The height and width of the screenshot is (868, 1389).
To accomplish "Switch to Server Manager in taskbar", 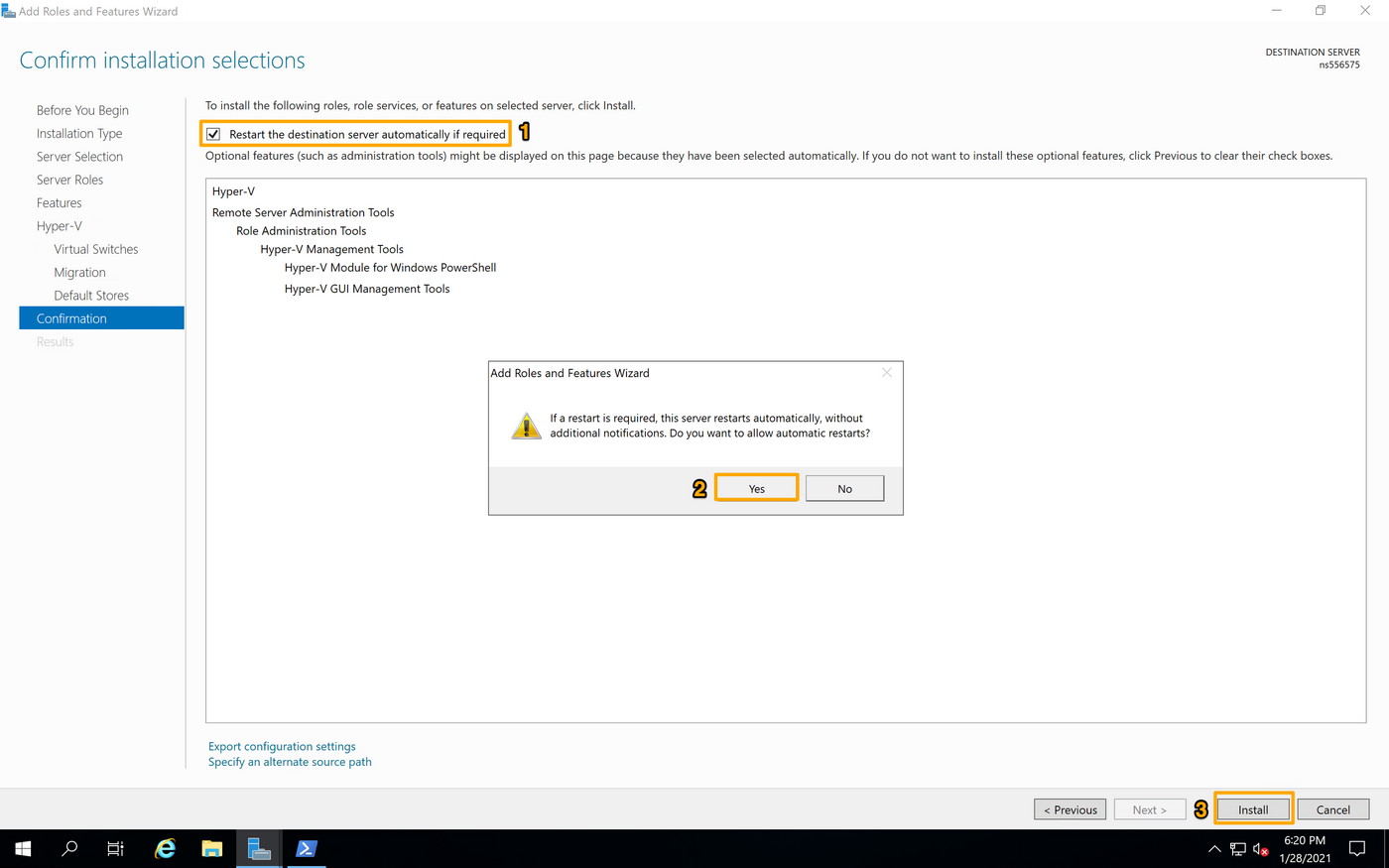I will (x=258, y=848).
